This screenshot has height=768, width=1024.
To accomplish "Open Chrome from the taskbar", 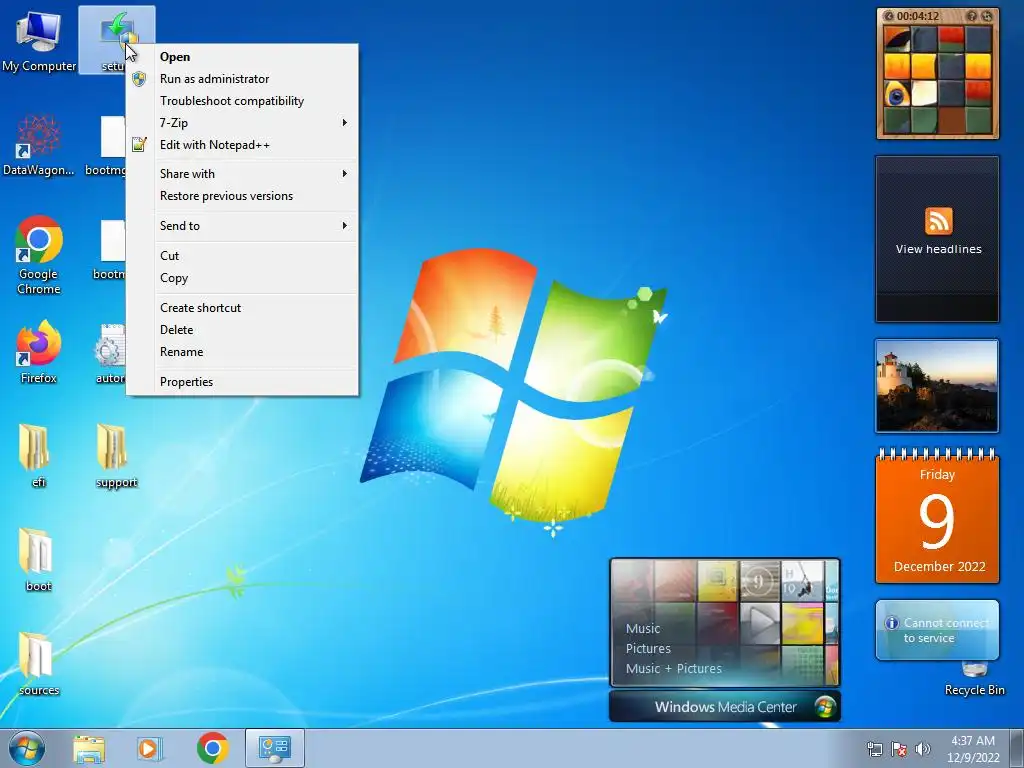I will (x=212, y=748).
